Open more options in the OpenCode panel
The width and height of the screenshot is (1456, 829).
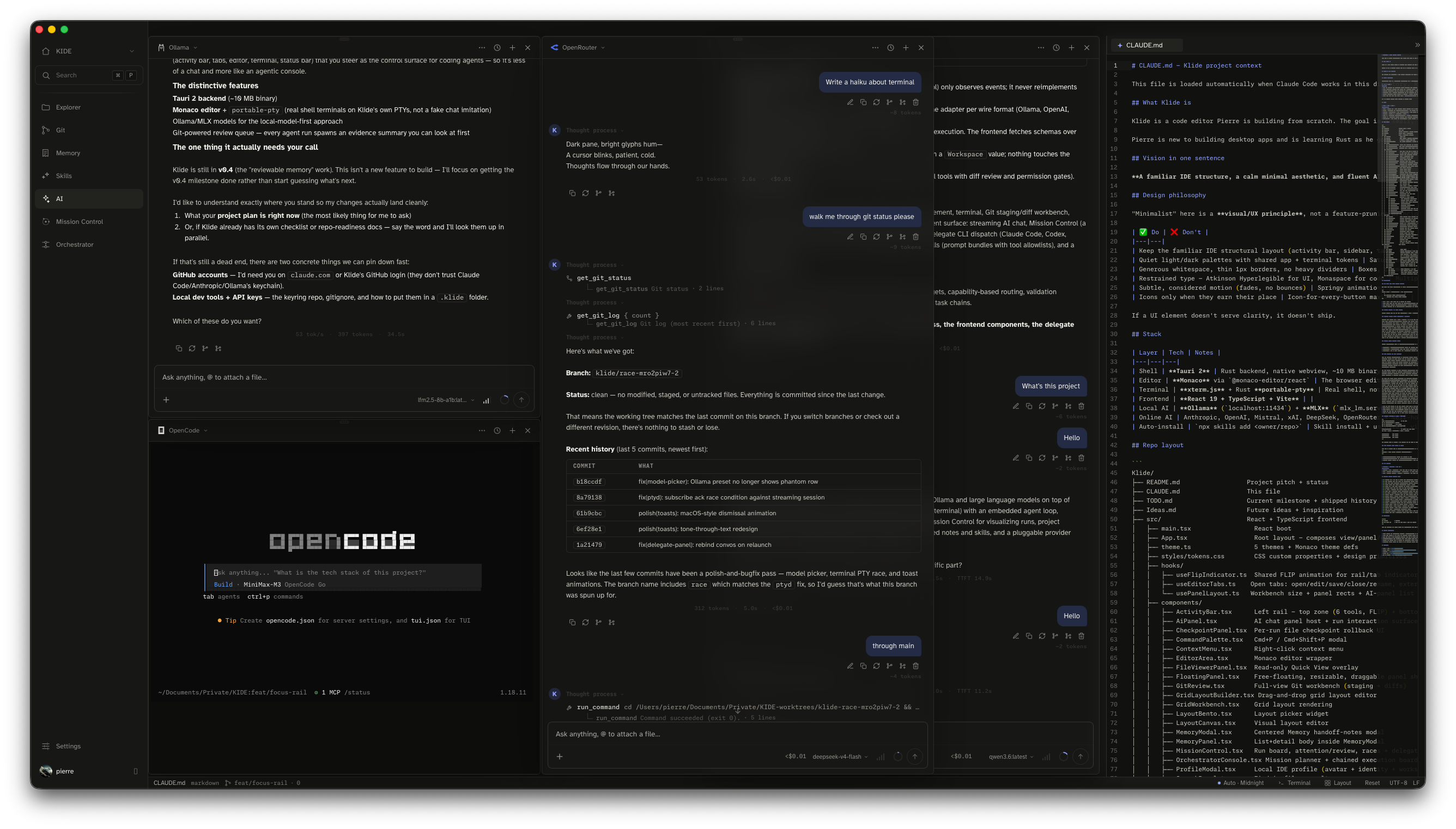point(482,430)
